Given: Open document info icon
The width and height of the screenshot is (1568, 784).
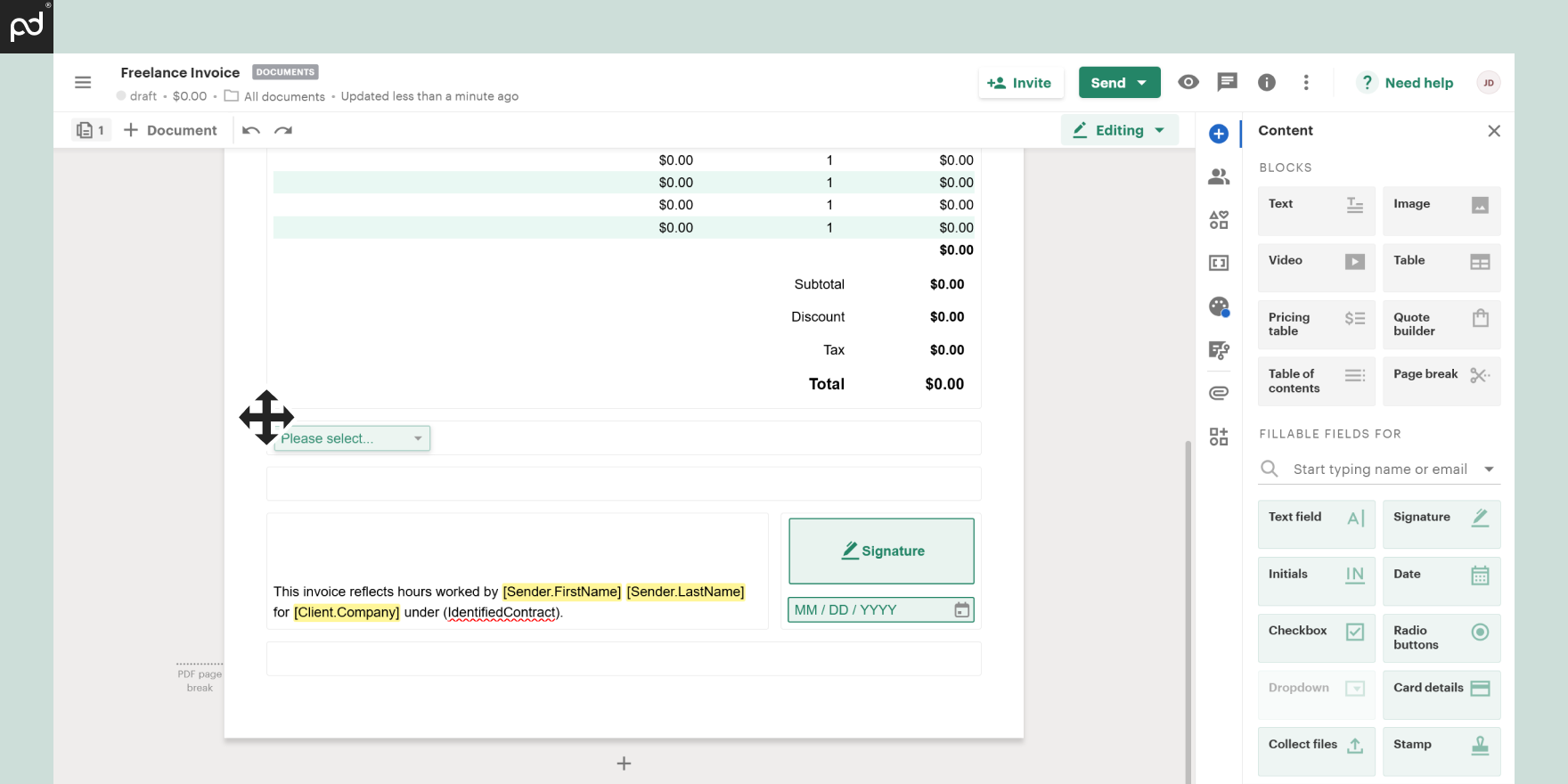Looking at the screenshot, I should (x=1267, y=82).
